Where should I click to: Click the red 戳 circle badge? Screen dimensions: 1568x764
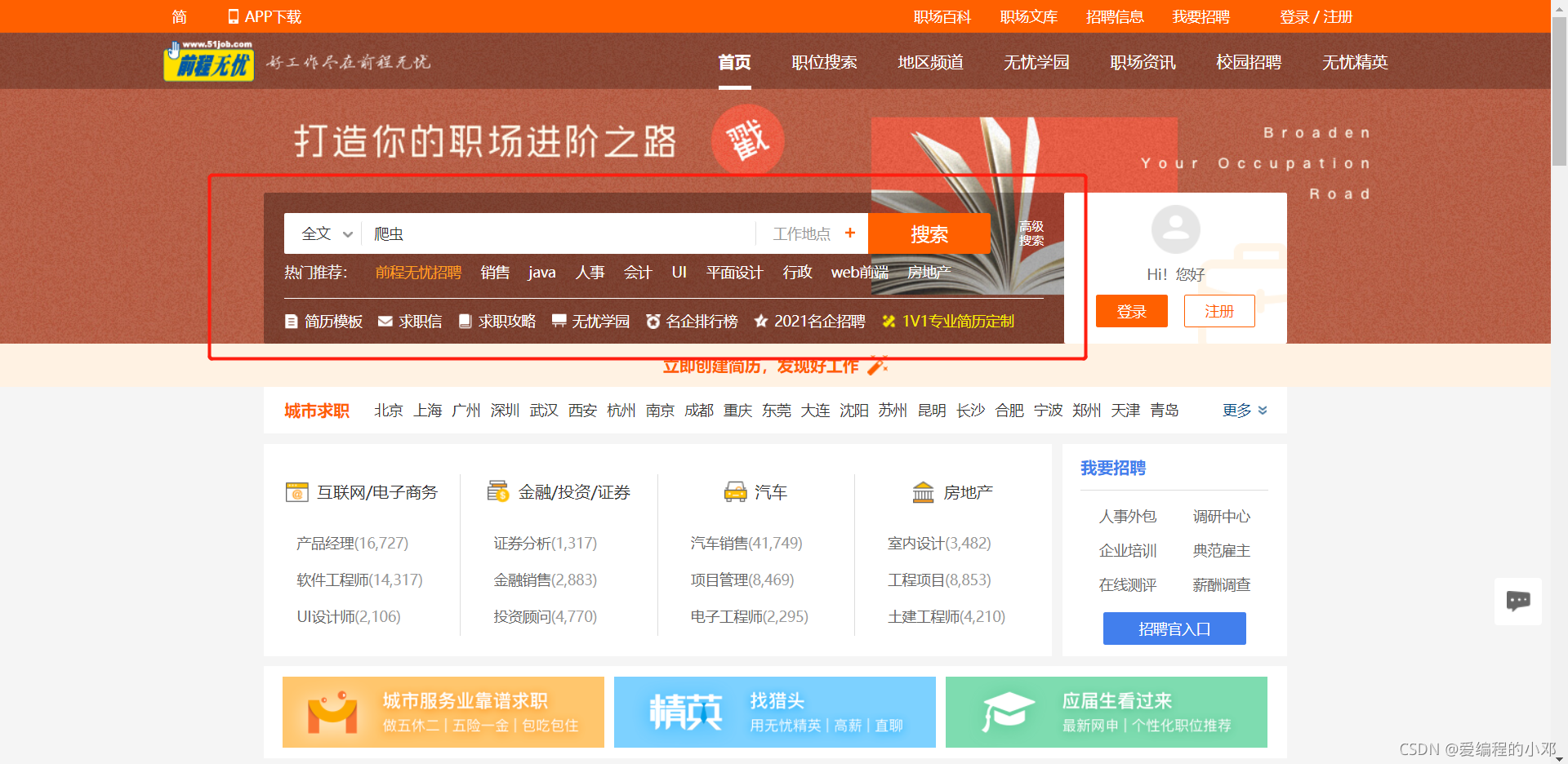coord(747,140)
